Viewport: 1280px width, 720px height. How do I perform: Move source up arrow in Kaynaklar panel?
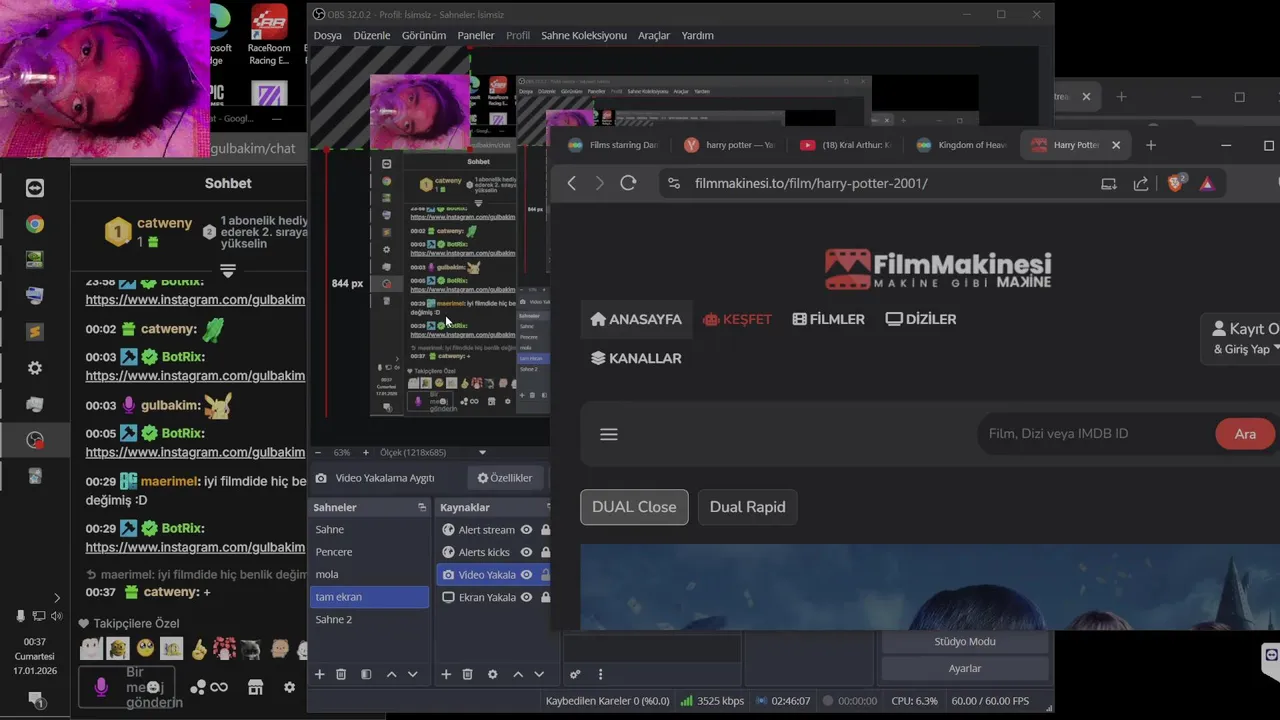coord(518,675)
